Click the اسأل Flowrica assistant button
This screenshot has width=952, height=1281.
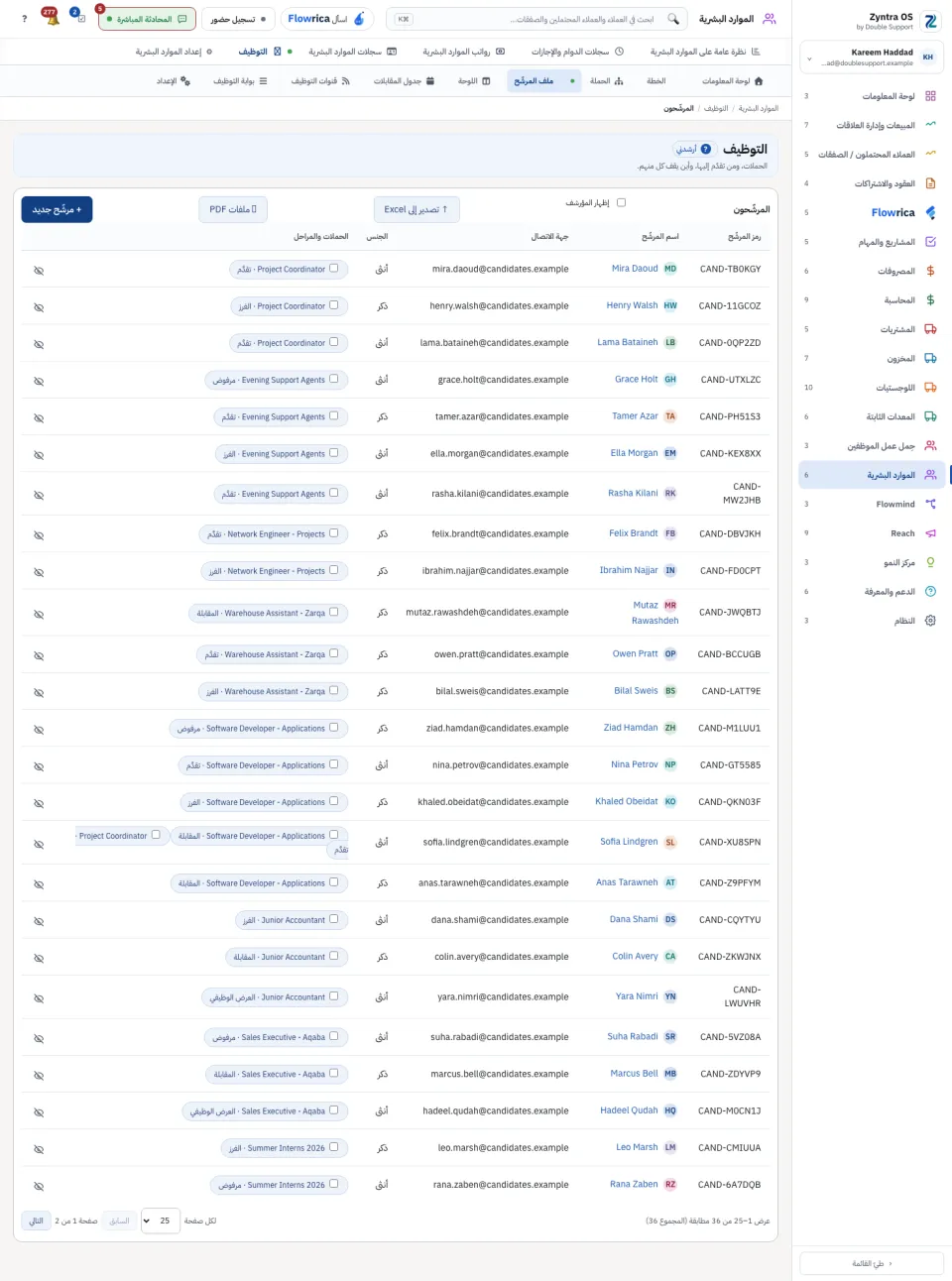pos(326,19)
